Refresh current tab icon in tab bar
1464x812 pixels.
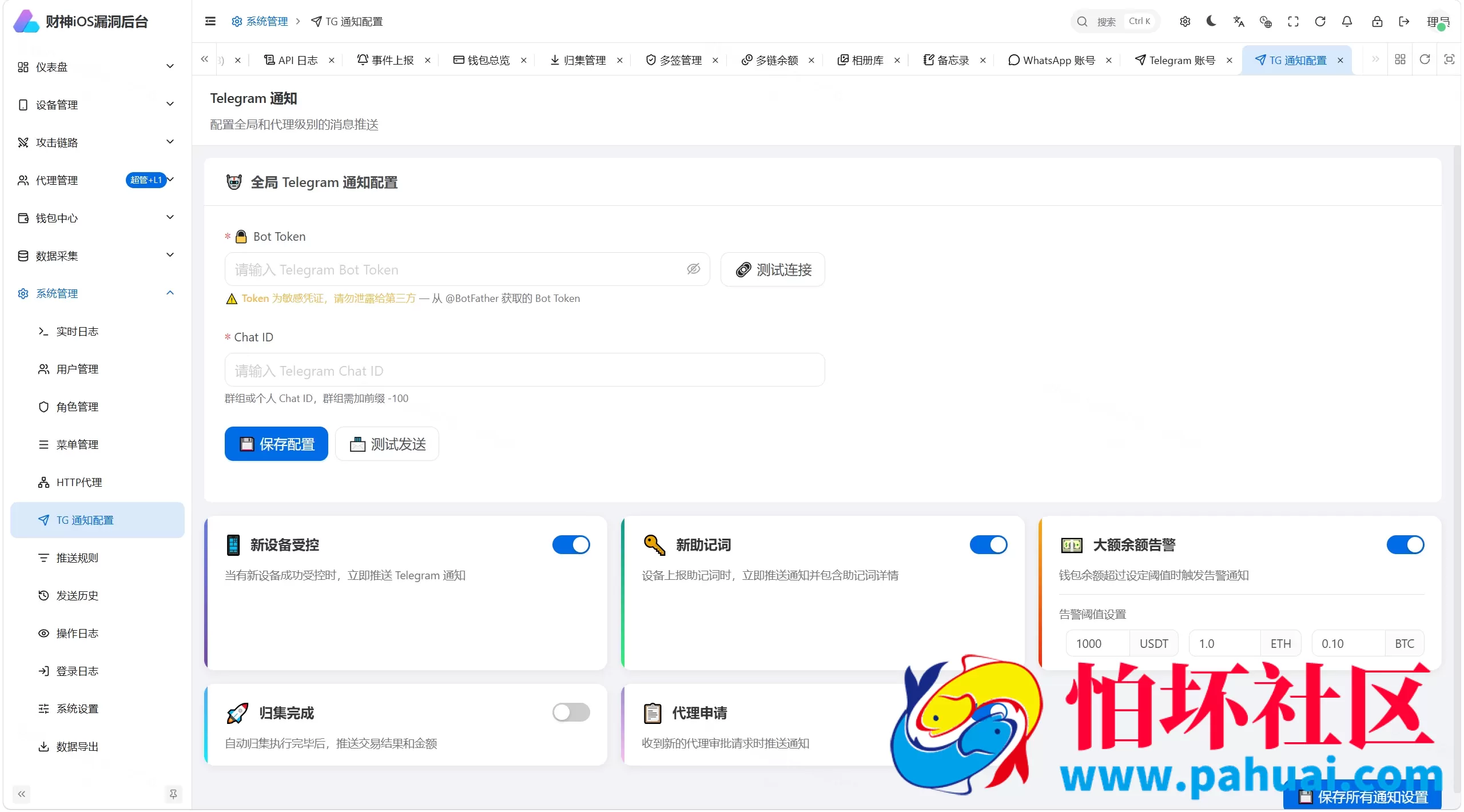click(1425, 59)
